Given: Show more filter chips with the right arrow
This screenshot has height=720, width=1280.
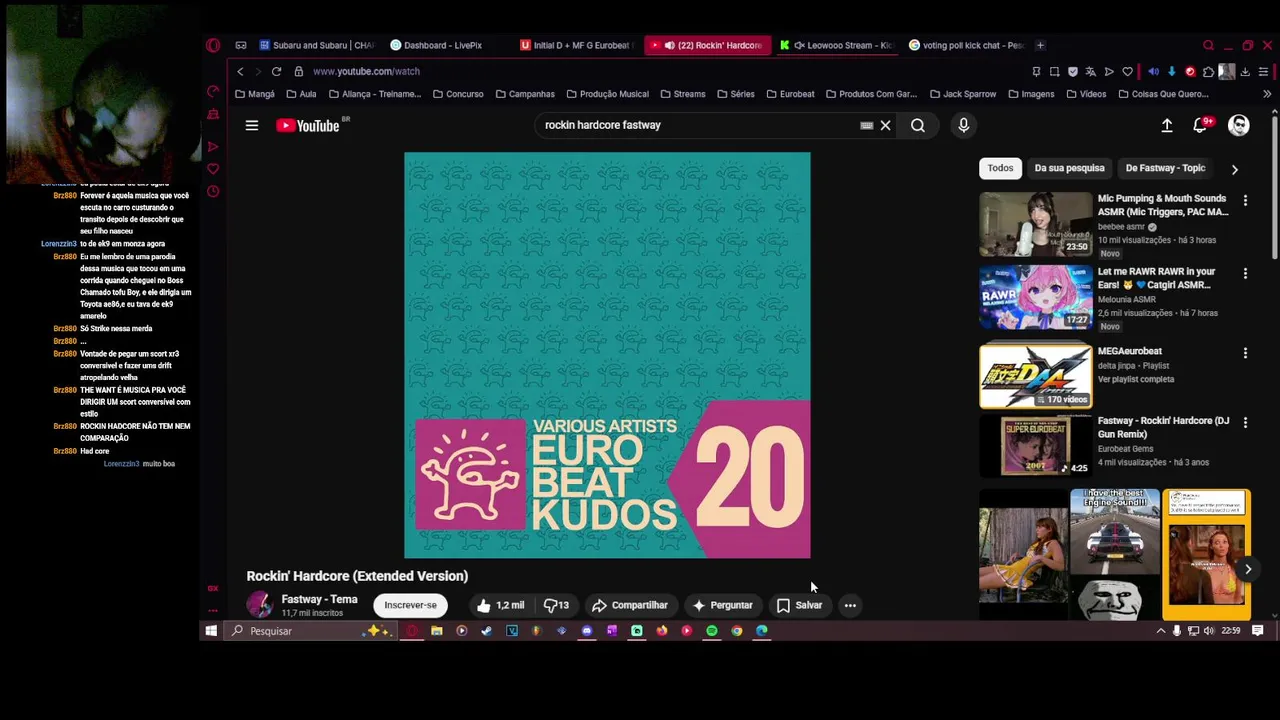Looking at the screenshot, I should click(x=1234, y=169).
